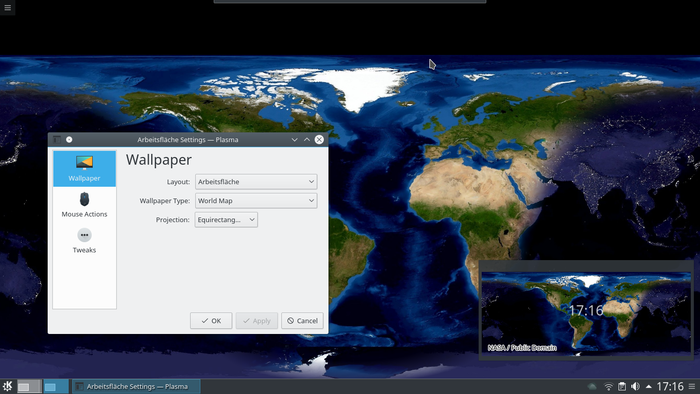Expand the Projection dropdown
This screenshot has height=394, width=700.
pos(226,220)
